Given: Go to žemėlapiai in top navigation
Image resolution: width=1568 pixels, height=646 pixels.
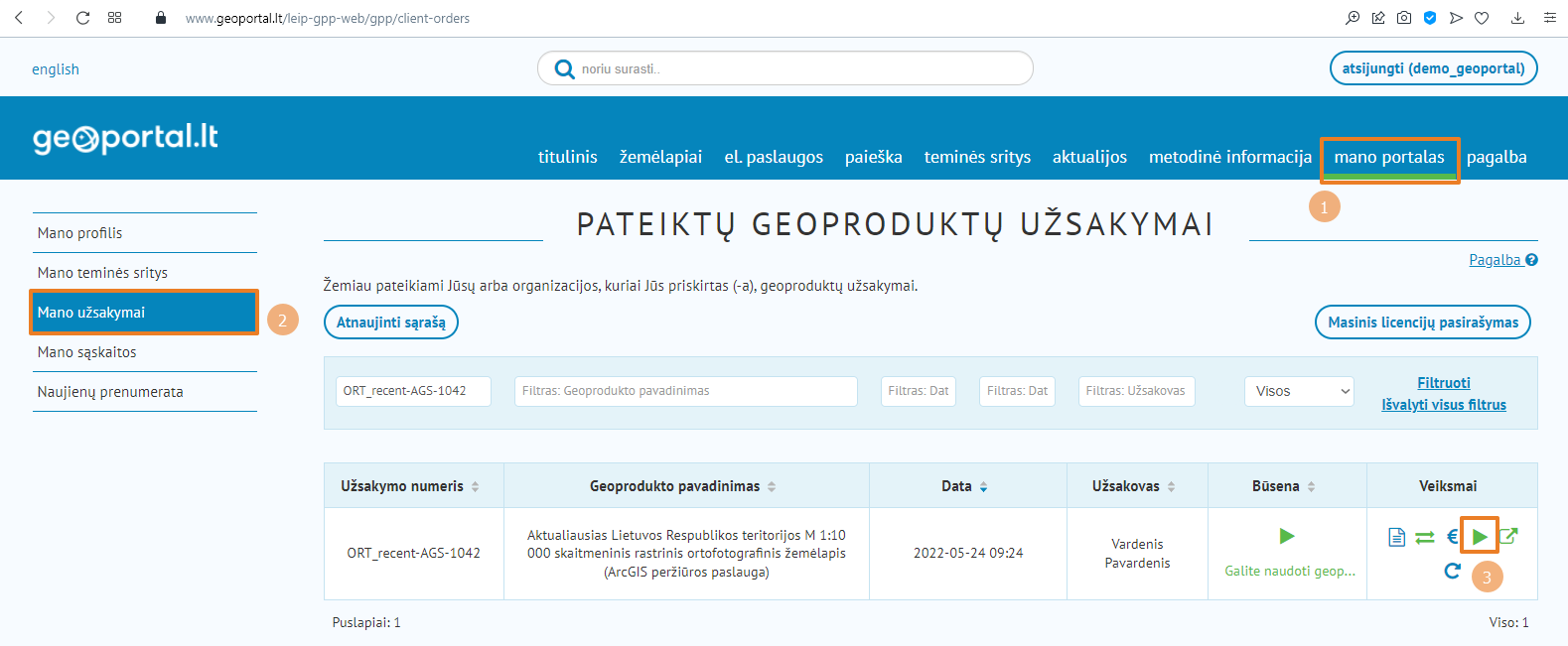Looking at the screenshot, I should coord(660,158).
